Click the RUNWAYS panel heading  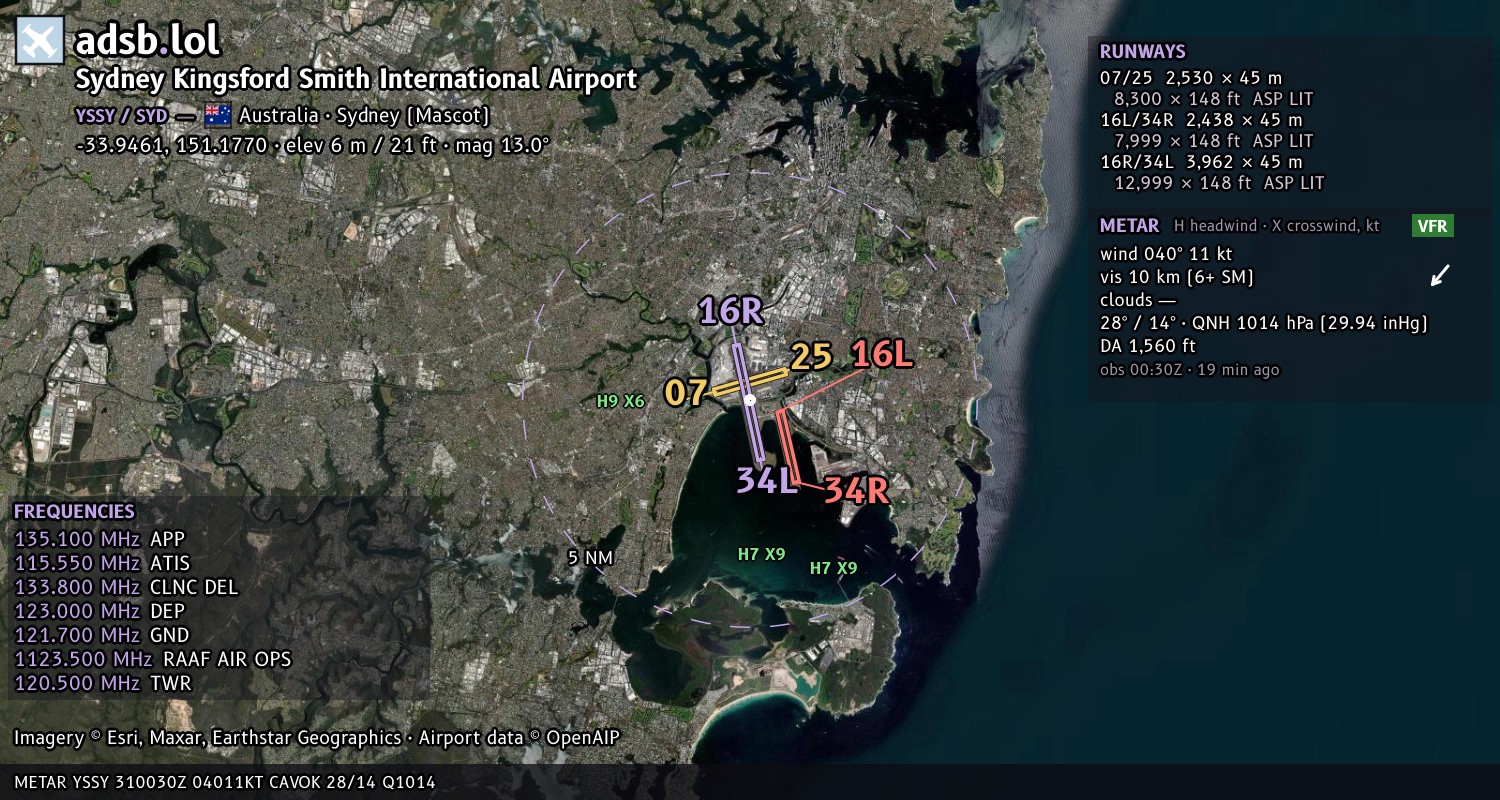click(x=1142, y=52)
